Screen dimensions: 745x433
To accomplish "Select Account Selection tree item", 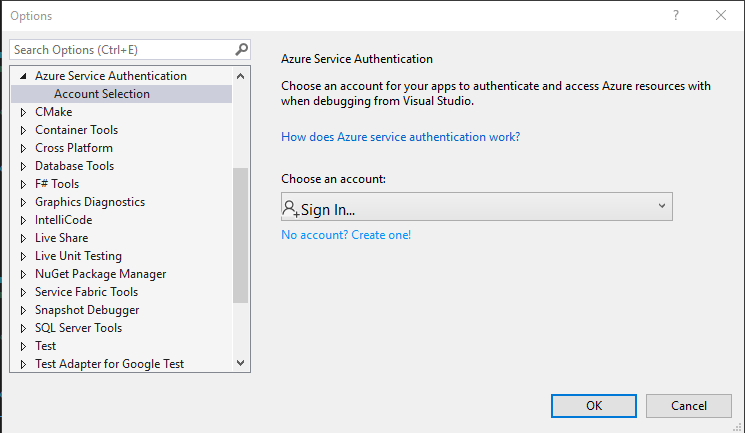I will coord(122,94).
